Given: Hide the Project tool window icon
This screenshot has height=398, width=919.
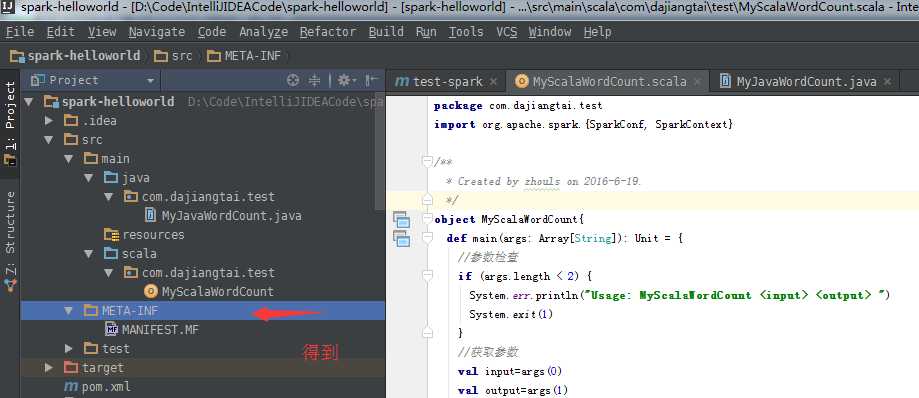Looking at the screenshot, I should (x=372, y=80).
